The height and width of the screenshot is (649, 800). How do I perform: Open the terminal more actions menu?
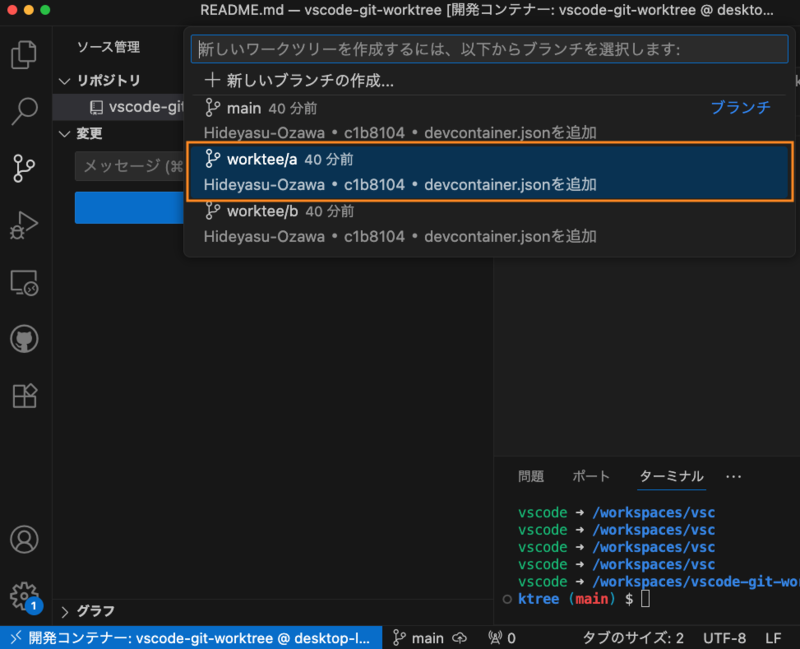coord(733,477)
